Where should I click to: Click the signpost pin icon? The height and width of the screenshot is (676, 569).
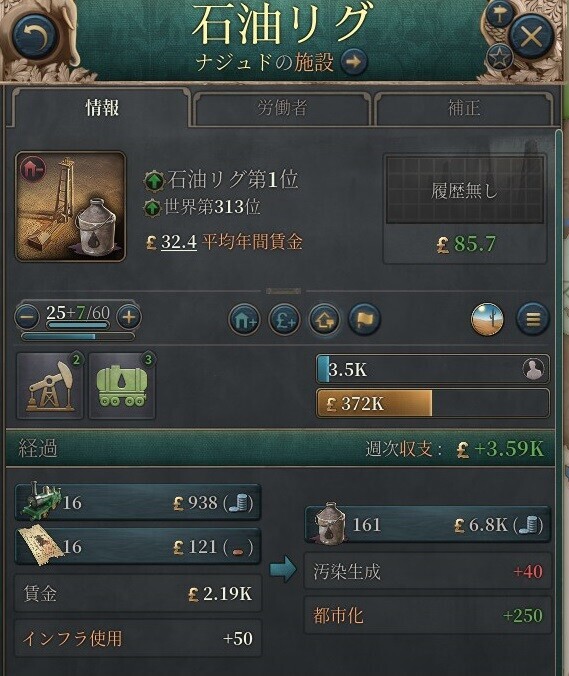[500, 15]
